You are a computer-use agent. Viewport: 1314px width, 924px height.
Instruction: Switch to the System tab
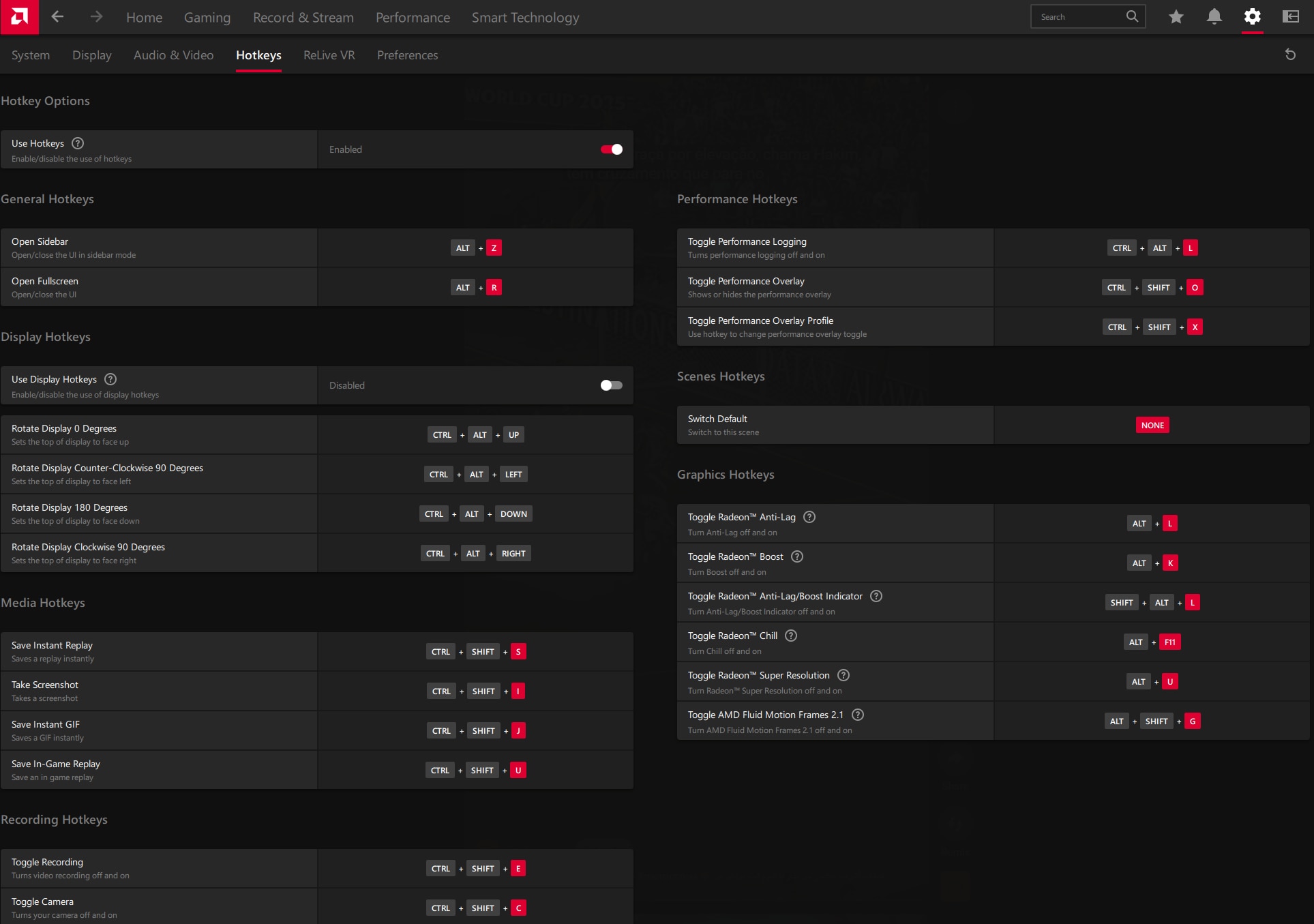31,55
